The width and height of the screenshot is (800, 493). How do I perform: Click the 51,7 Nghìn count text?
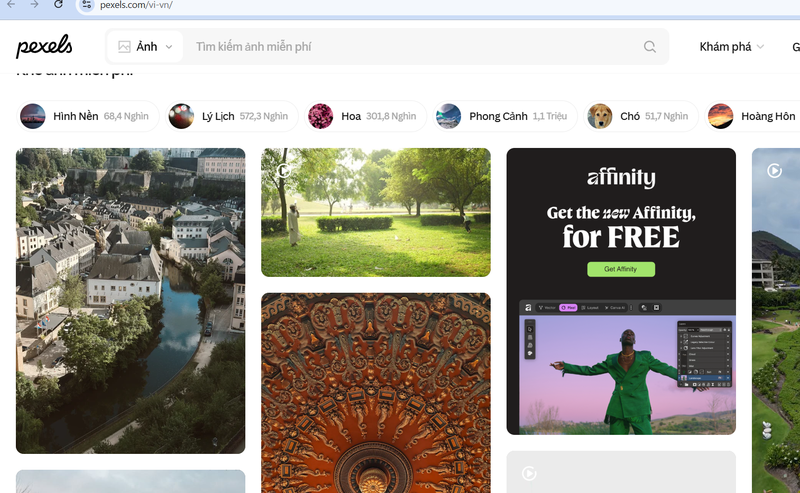click(x=666, y=116)
